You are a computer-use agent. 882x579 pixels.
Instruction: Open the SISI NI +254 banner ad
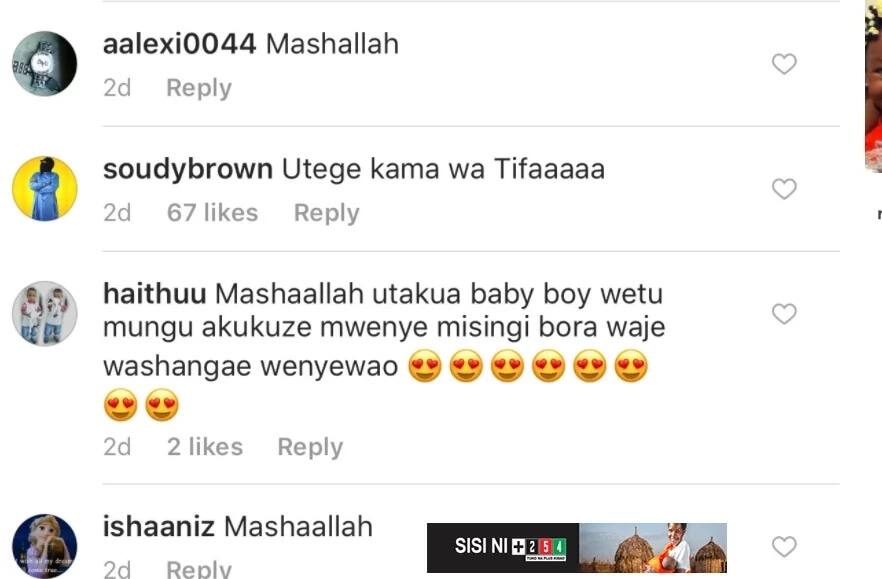pos(577,547)
